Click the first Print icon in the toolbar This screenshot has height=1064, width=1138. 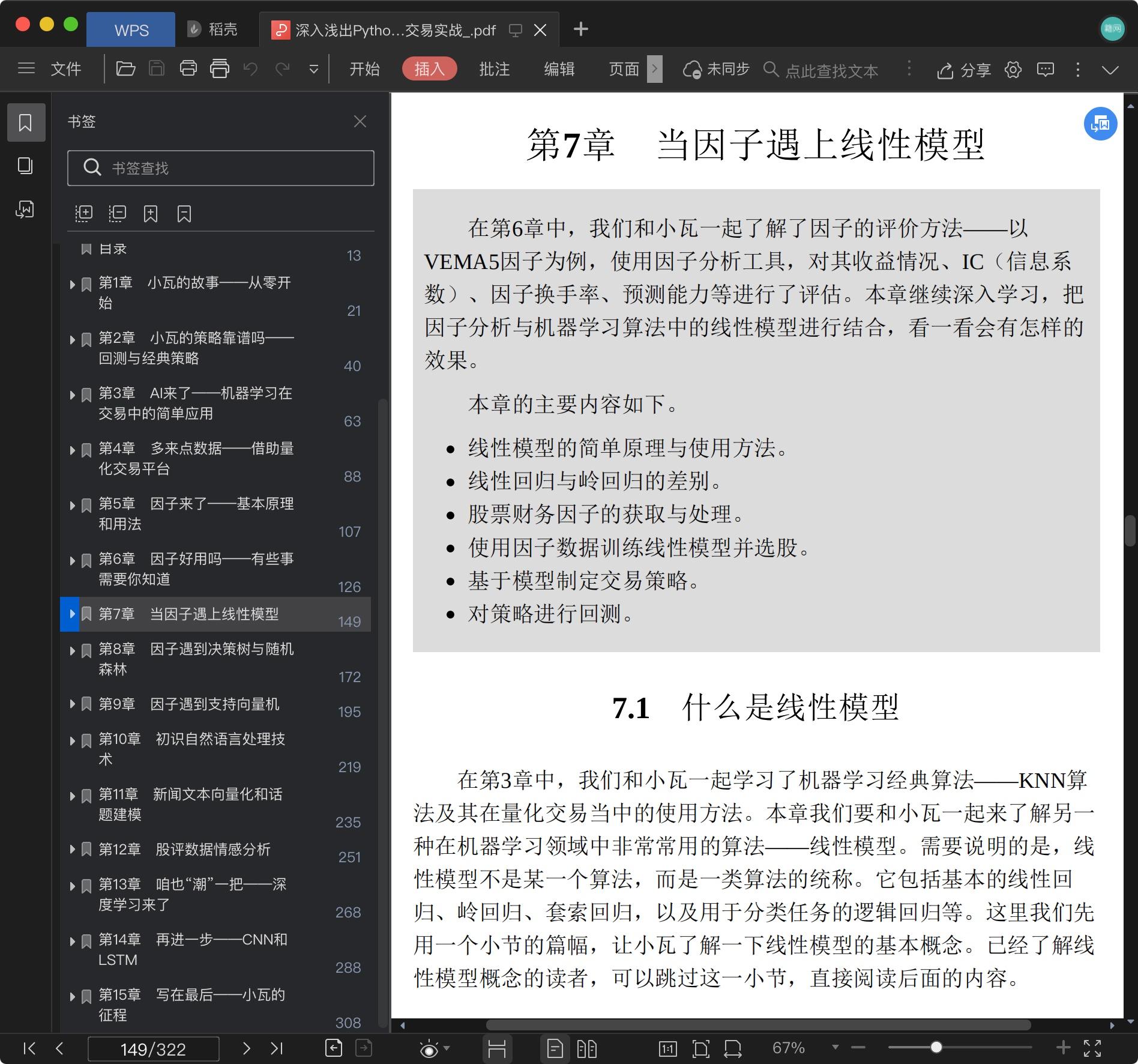click(x=188, y=68)
